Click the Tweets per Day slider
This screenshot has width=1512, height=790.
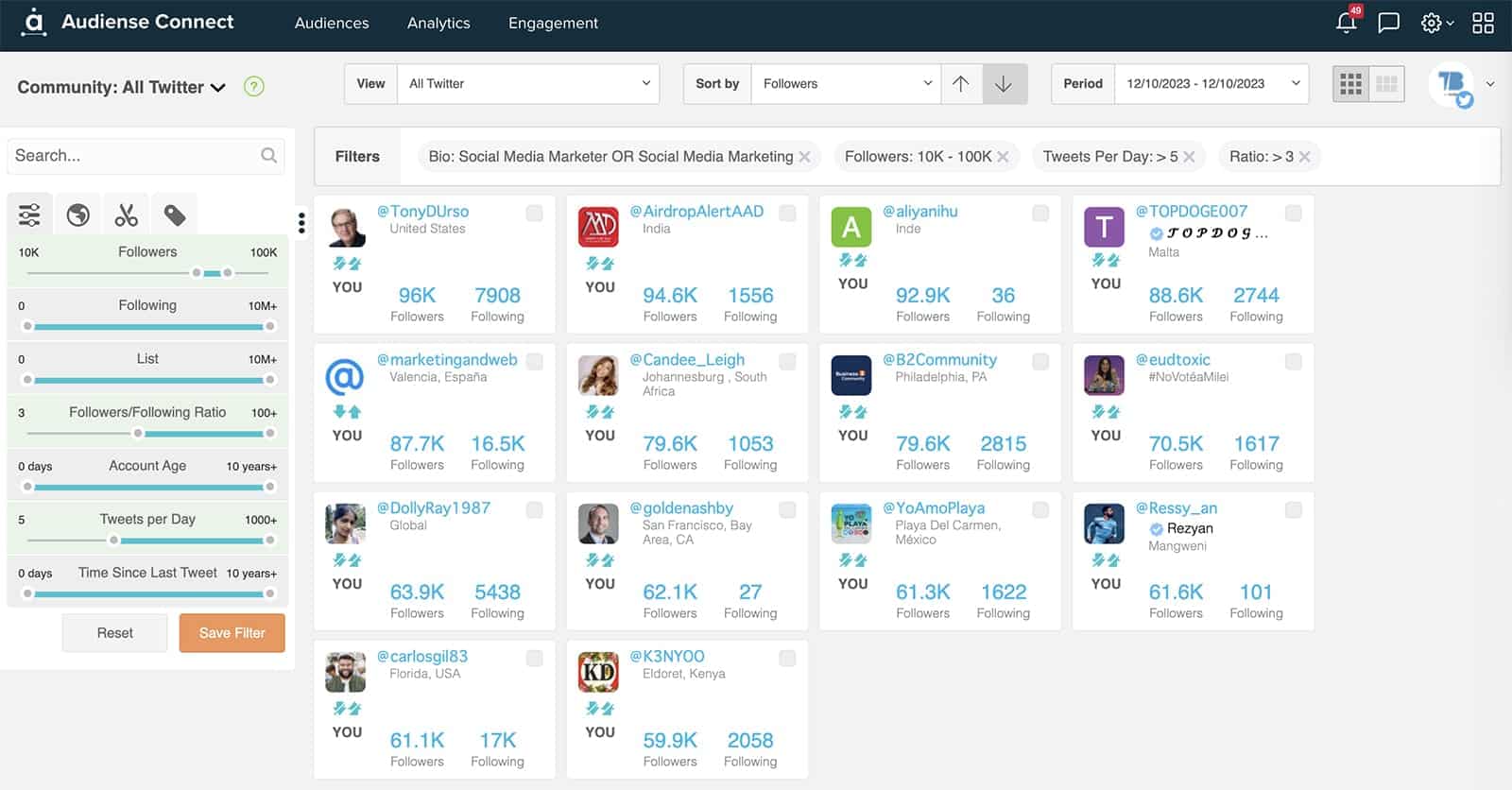point(147,541)
